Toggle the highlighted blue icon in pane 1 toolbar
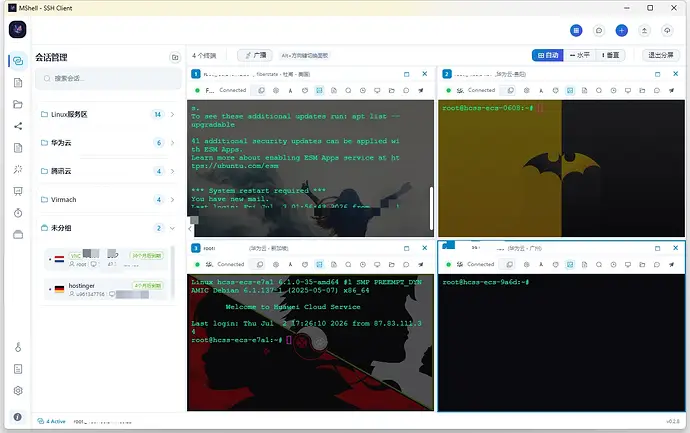The width and height of the screenshot is (690, 433). pos(319,90)
